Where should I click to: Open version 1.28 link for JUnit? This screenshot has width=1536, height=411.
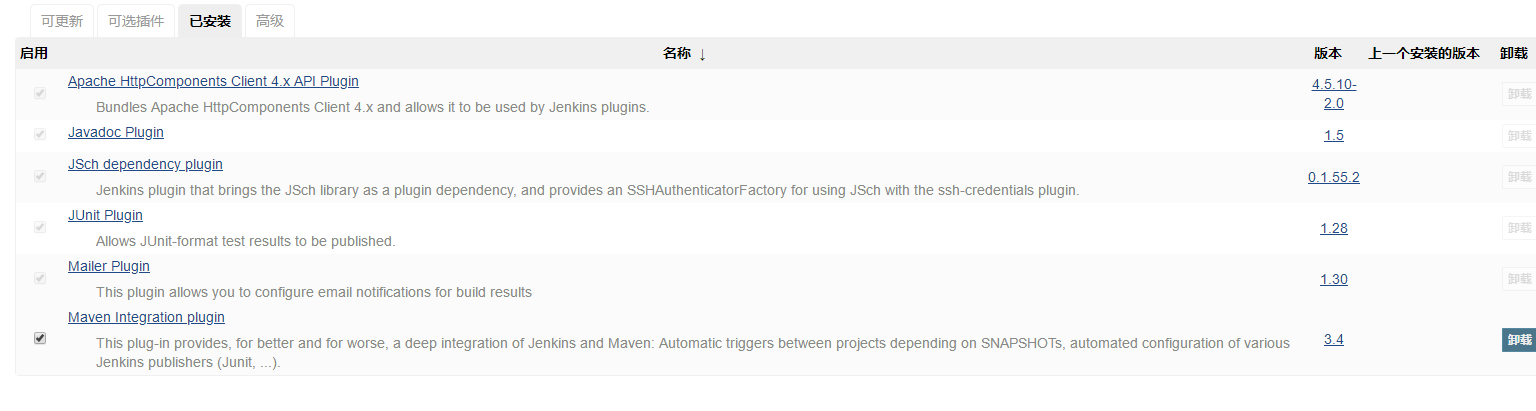click(1334, 228)
